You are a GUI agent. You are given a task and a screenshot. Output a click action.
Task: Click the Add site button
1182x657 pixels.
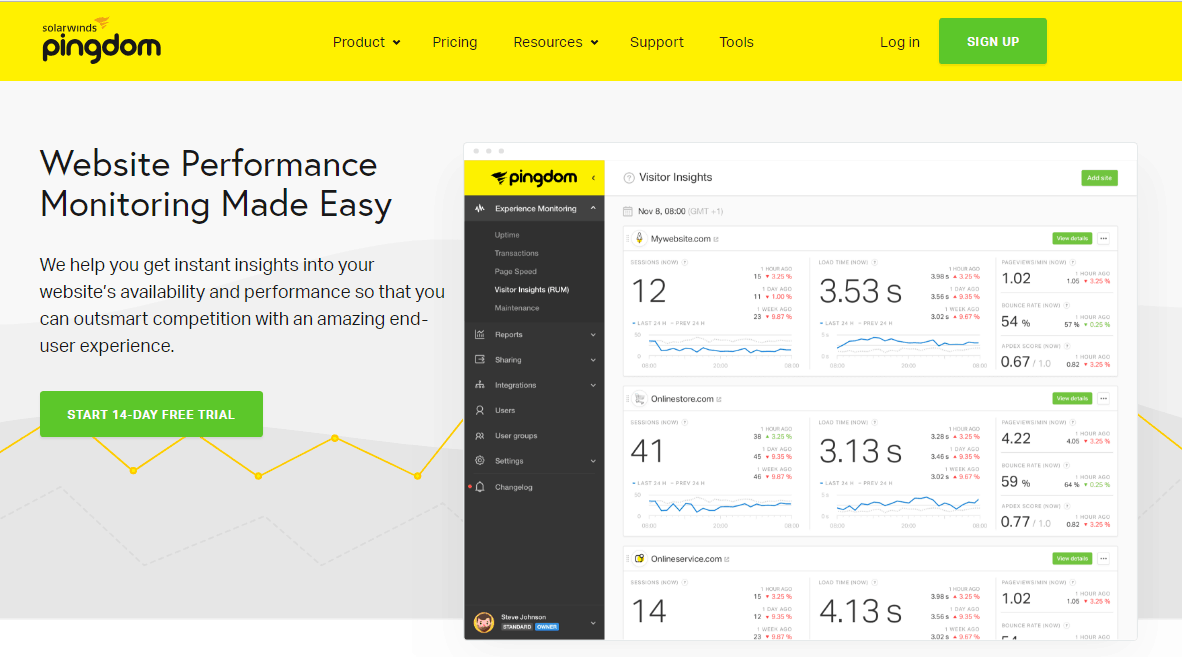point(1099,178)
